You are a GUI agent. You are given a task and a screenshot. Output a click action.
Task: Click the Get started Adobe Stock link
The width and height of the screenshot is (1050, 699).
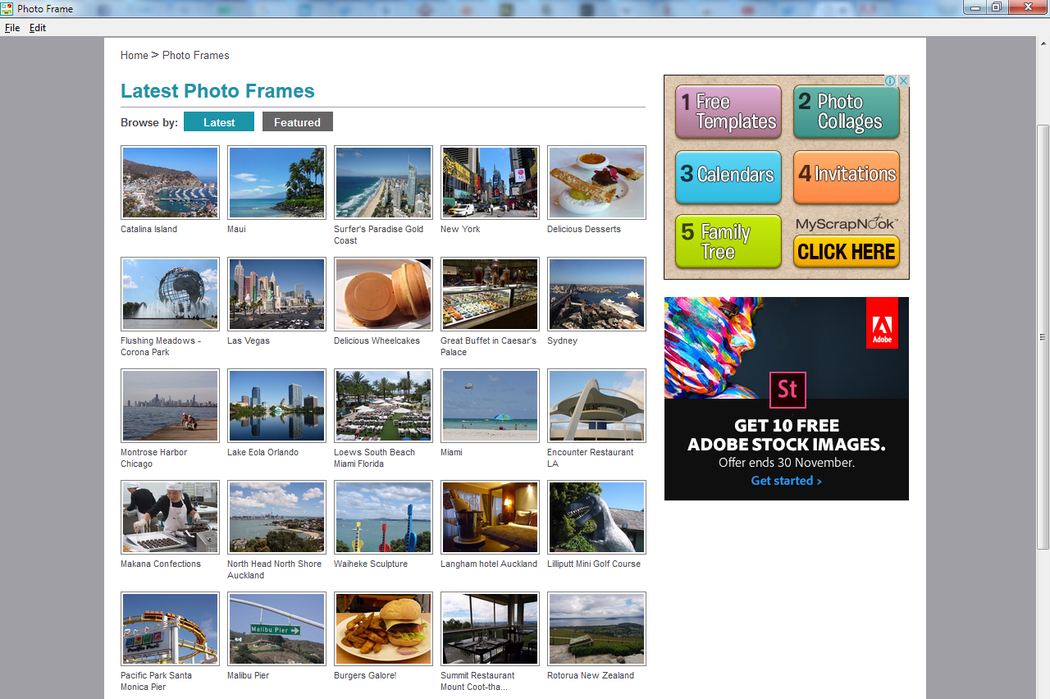[x=786, y=481]
